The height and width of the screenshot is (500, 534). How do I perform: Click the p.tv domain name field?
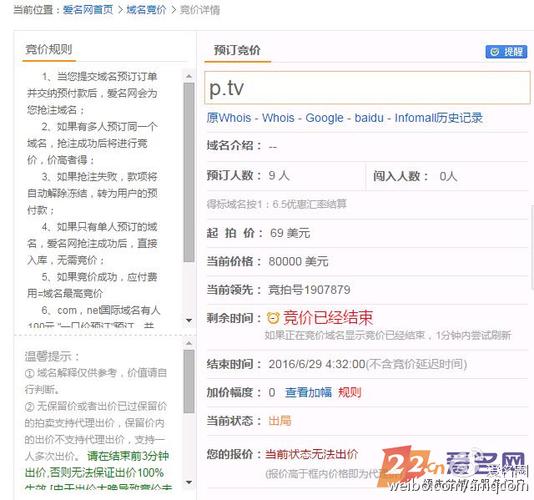pos(367,88)
